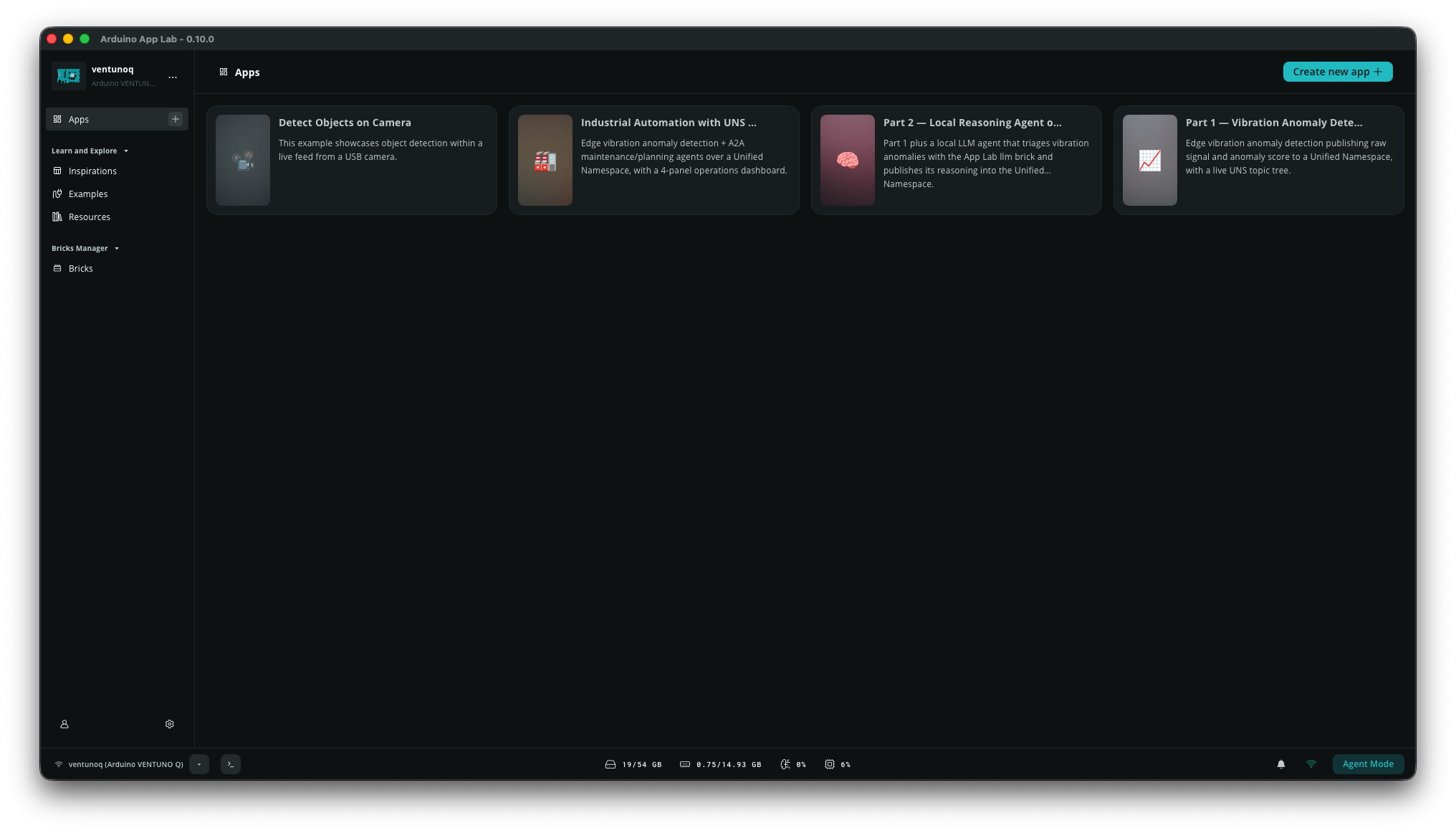
Task: Open Detect Objects on Camera app title
Action: click(345, 123)
